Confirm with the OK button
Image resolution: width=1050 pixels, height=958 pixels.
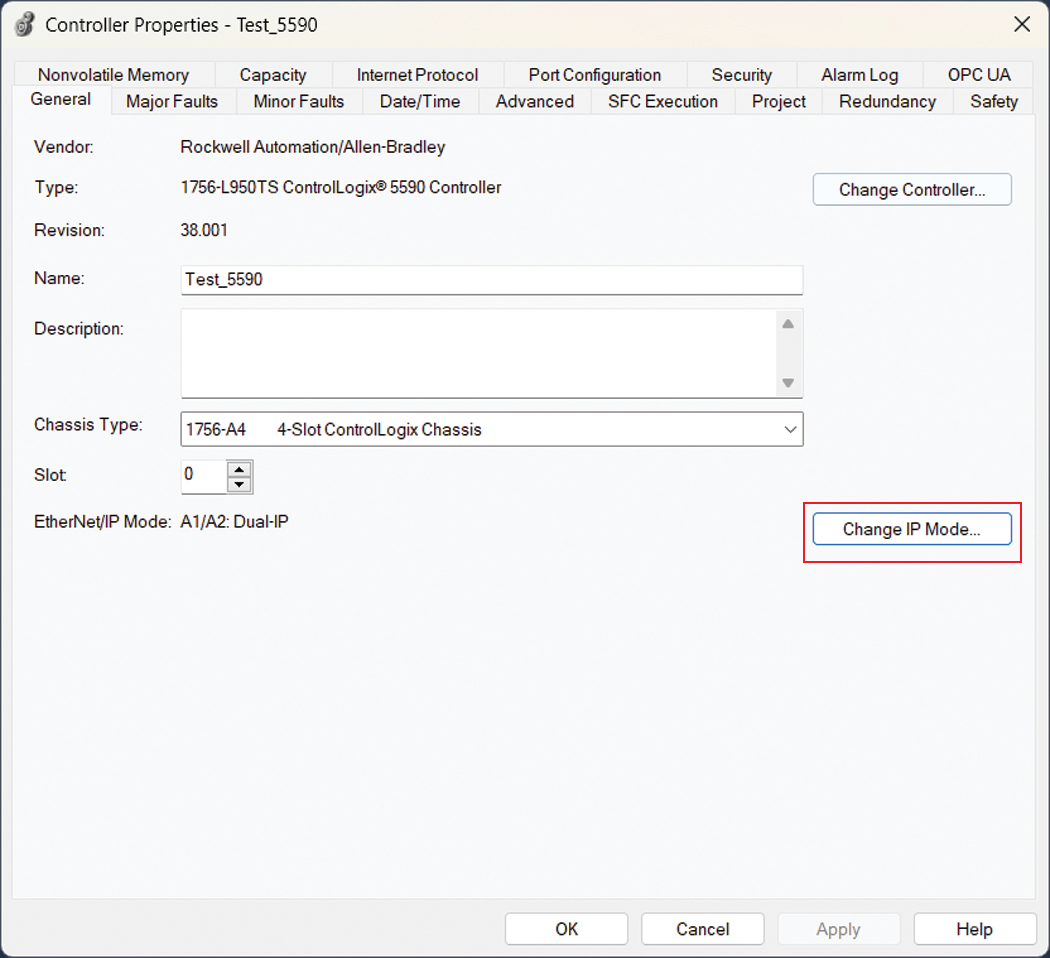tap(566, 929)
